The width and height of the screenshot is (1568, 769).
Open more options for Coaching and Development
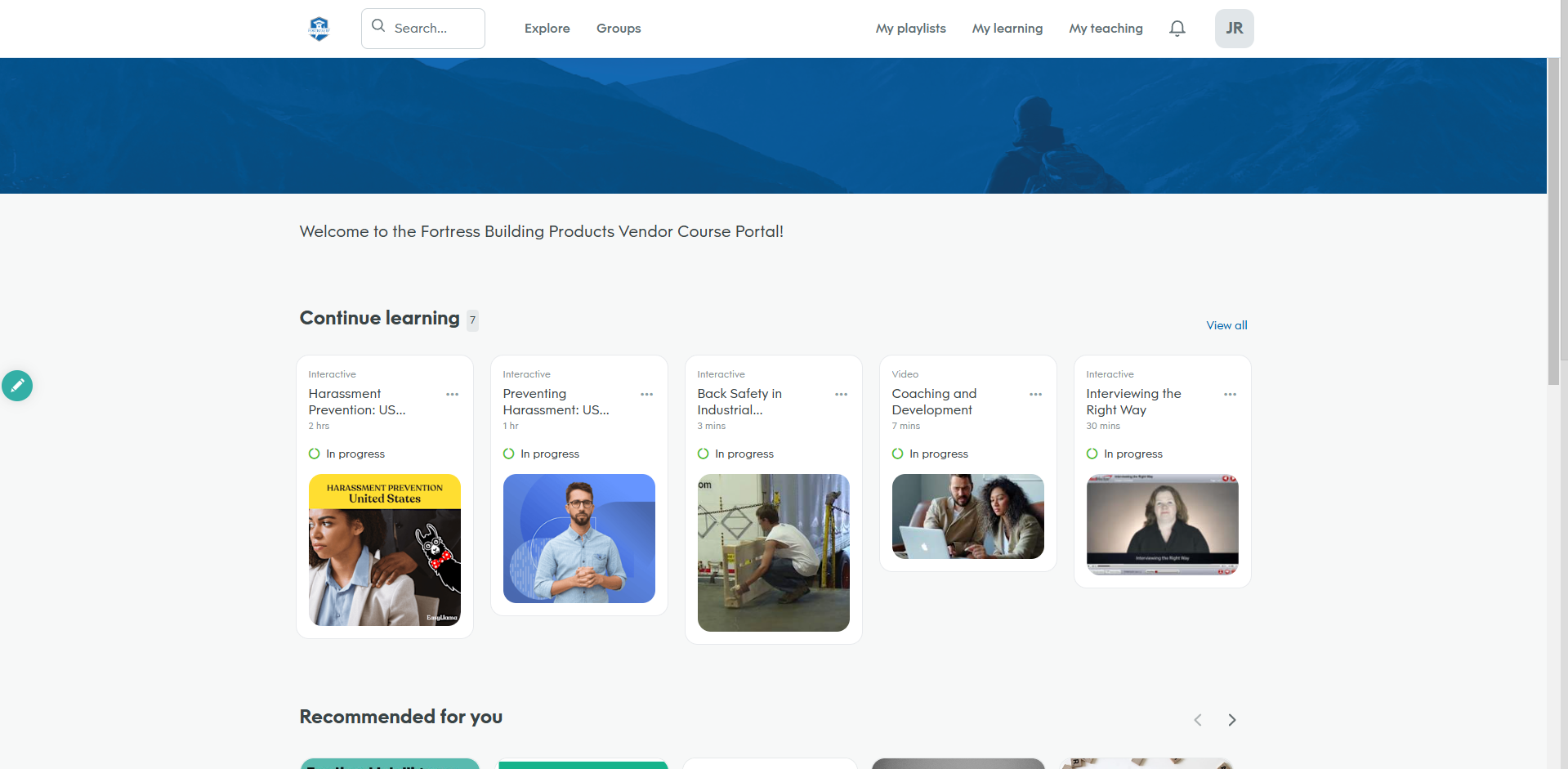[x=1035, y=395]
